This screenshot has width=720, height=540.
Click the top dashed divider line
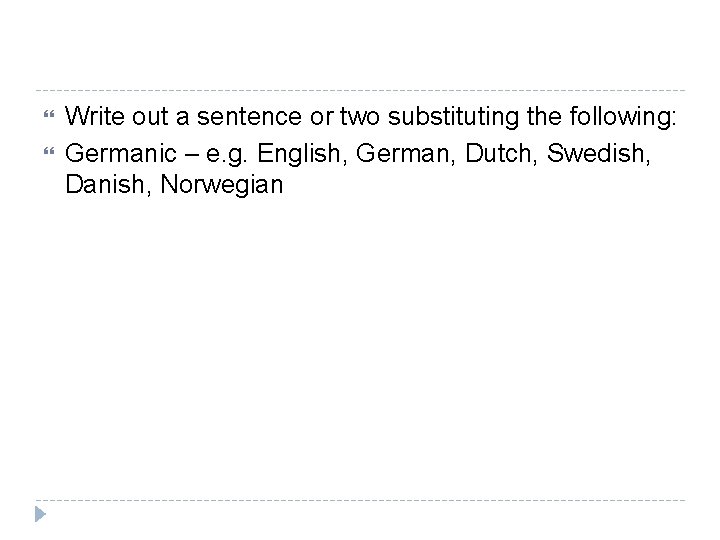(360, 90)
